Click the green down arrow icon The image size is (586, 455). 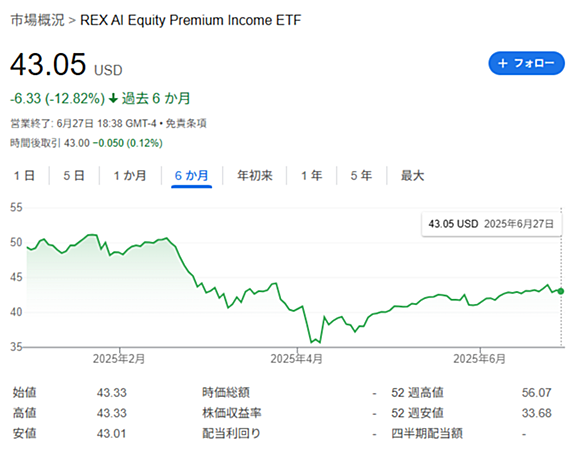(x=113, y=99)
